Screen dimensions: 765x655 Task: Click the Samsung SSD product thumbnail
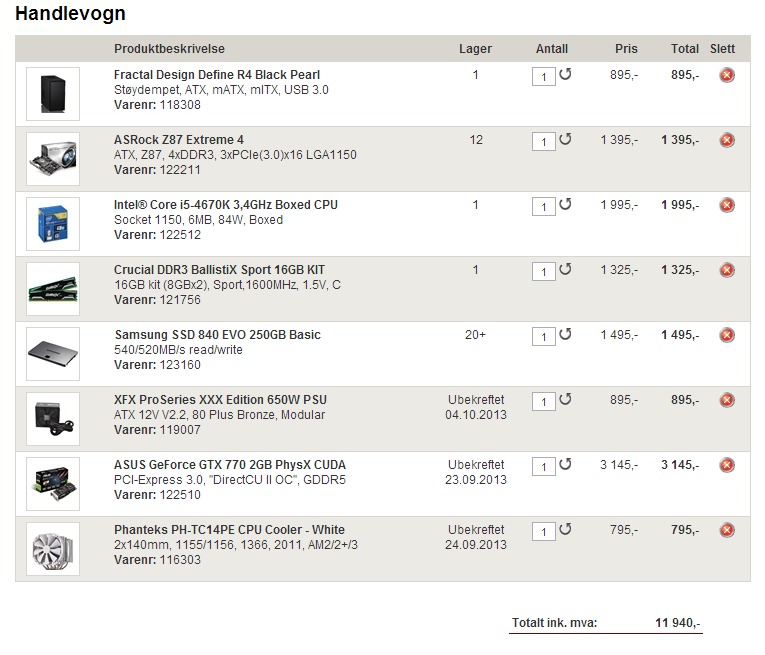click(x=53, y=354)
